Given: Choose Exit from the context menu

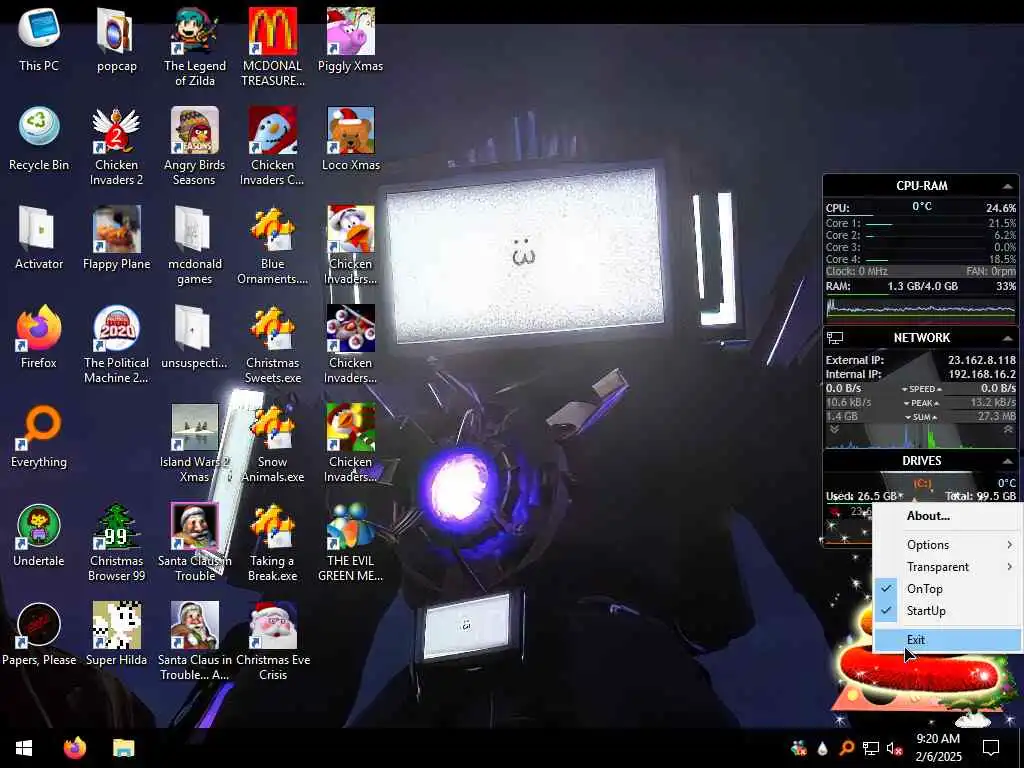Looking at the screenshot, I should coord(947,640).
